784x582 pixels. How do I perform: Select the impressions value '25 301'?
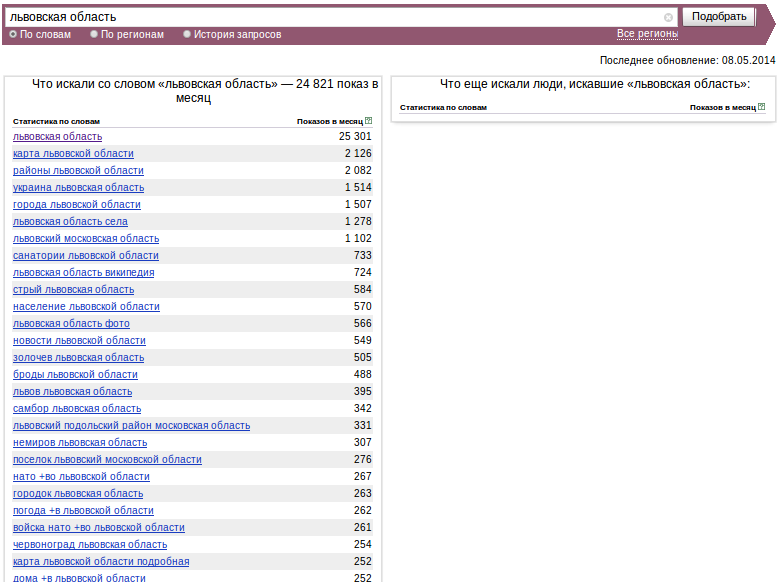tap(355, 136)
